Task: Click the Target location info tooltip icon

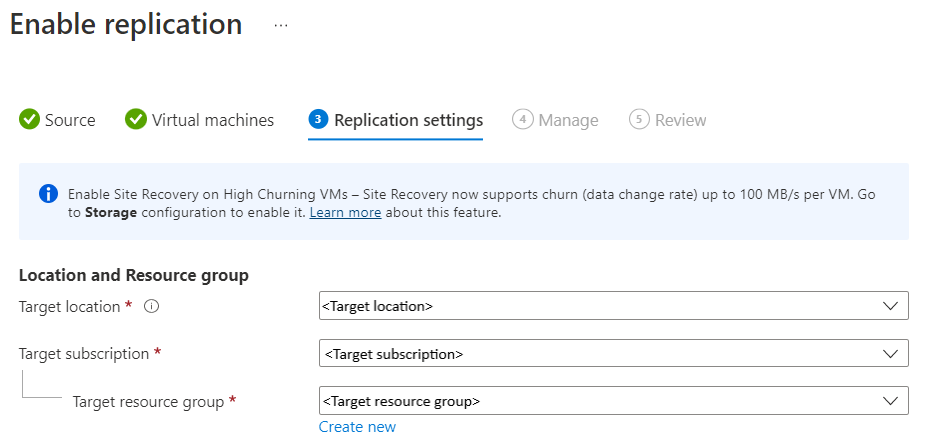Action: coord(152,307)
